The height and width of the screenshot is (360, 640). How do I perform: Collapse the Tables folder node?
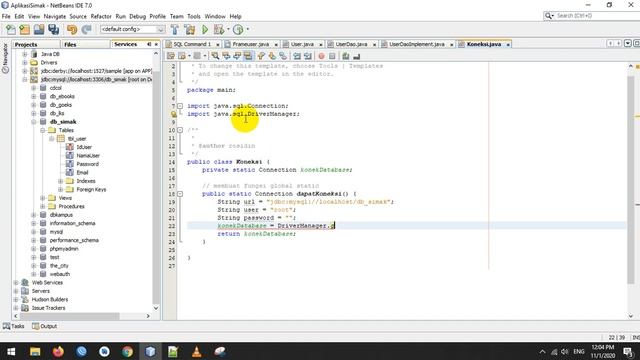tap(42, 130)
